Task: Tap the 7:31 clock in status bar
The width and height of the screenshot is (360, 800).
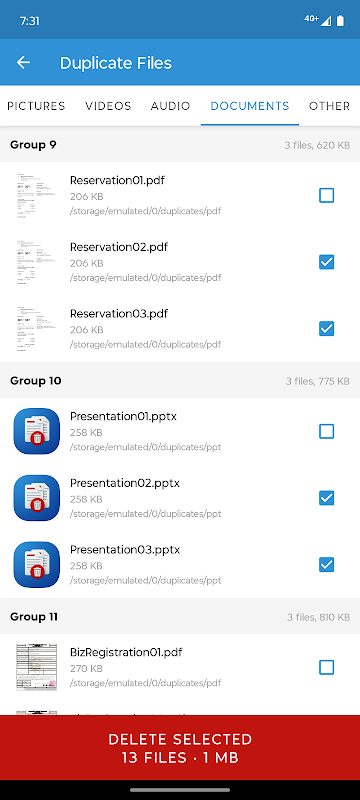Action: [x=30, y=21]
